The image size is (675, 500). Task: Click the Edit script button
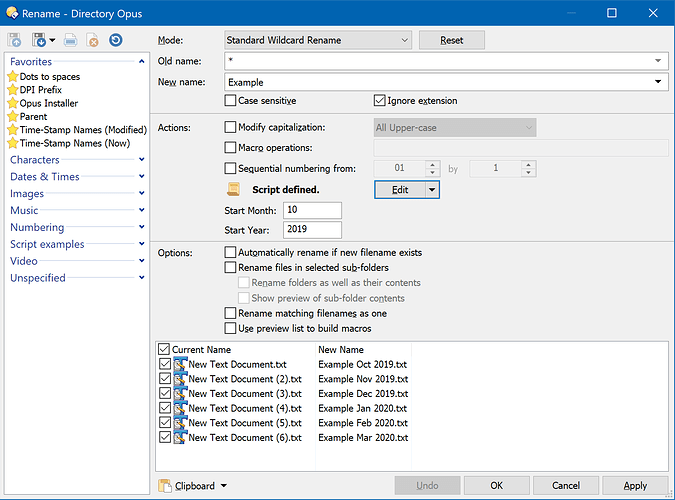pos(400,189)
